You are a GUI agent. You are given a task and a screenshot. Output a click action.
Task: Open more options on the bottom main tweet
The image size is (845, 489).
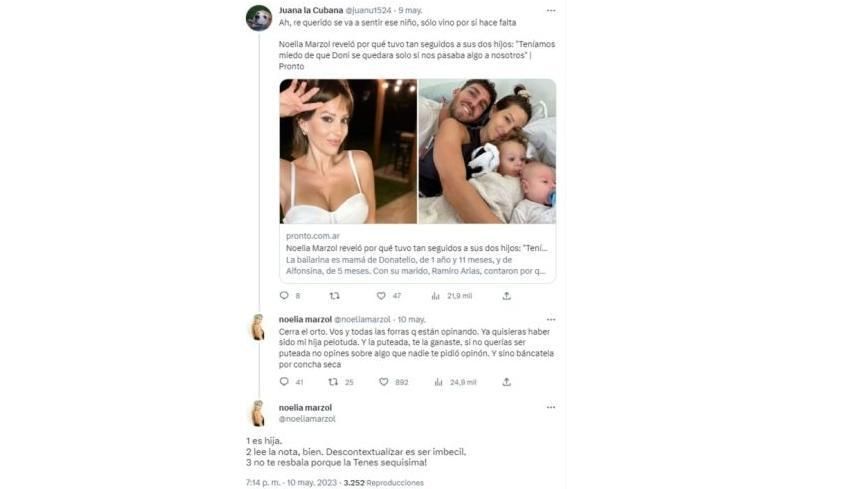pyautogui.click(x=549, y=408)
